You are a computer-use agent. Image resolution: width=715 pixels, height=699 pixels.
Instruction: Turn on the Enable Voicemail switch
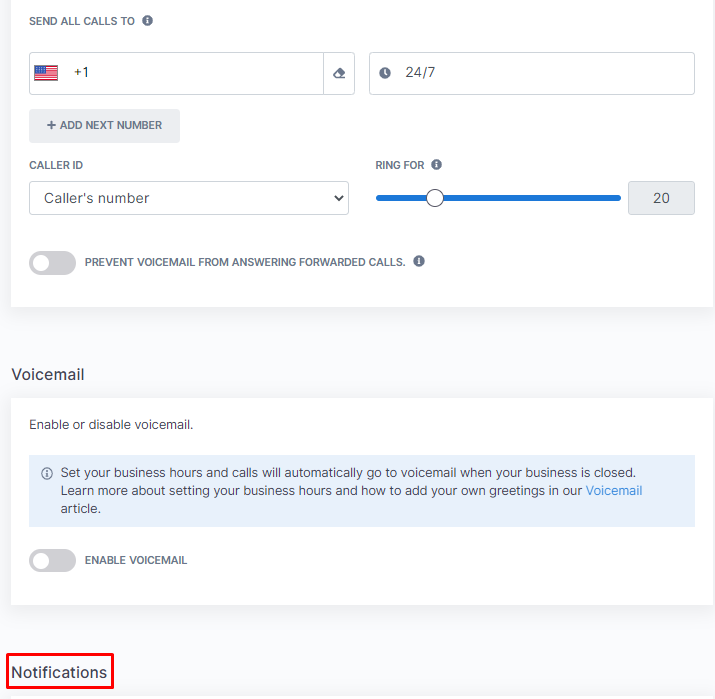tap(52, 560)
